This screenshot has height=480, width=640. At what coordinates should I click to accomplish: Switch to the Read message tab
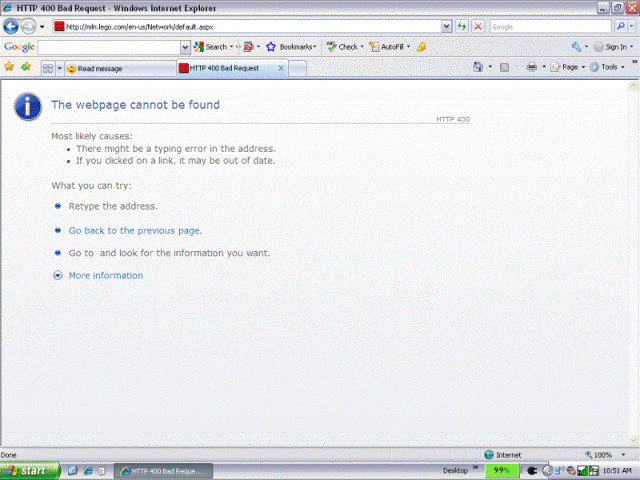[120, 69]
